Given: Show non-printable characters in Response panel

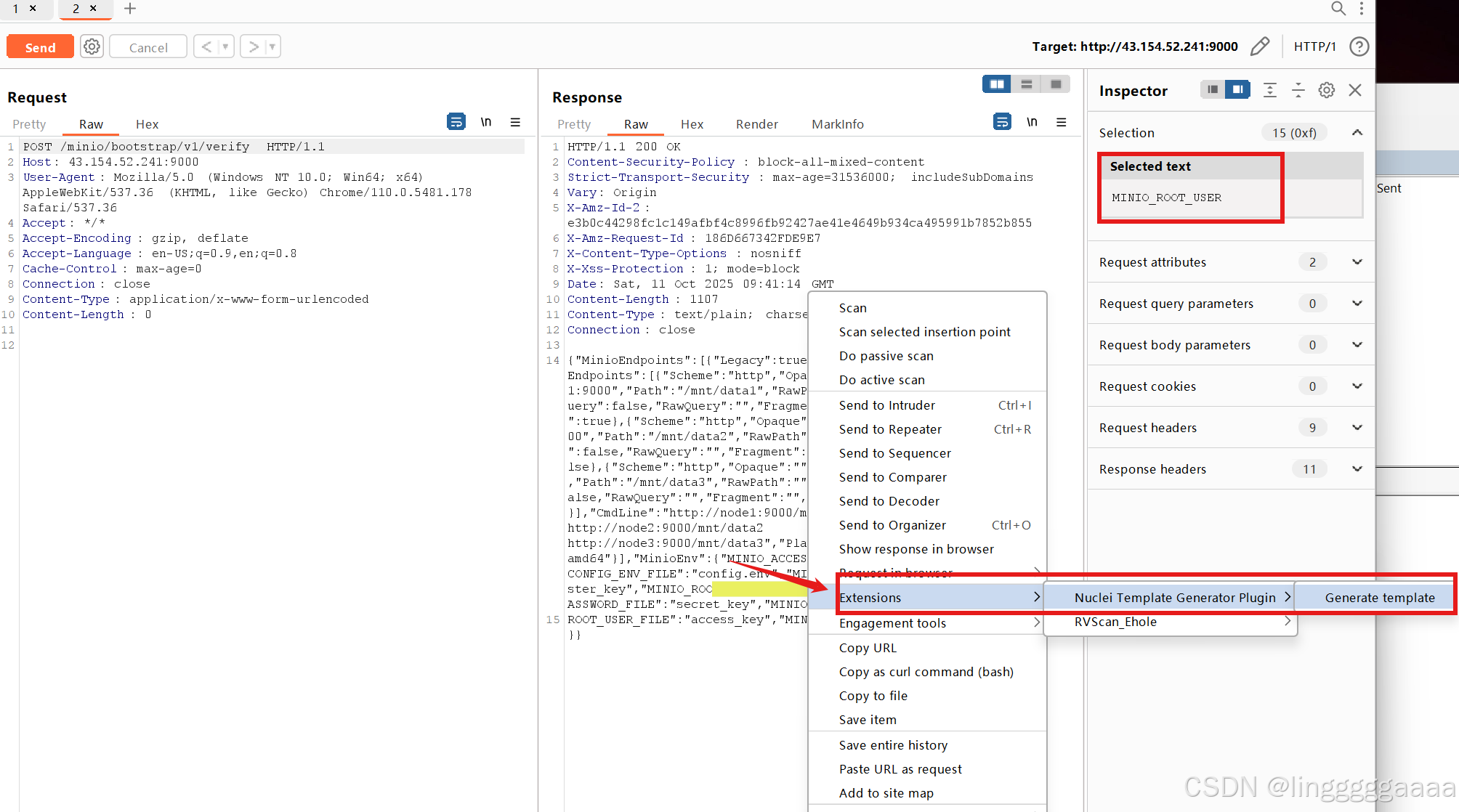Looking at the screenshot, I should pos(1032,122).
